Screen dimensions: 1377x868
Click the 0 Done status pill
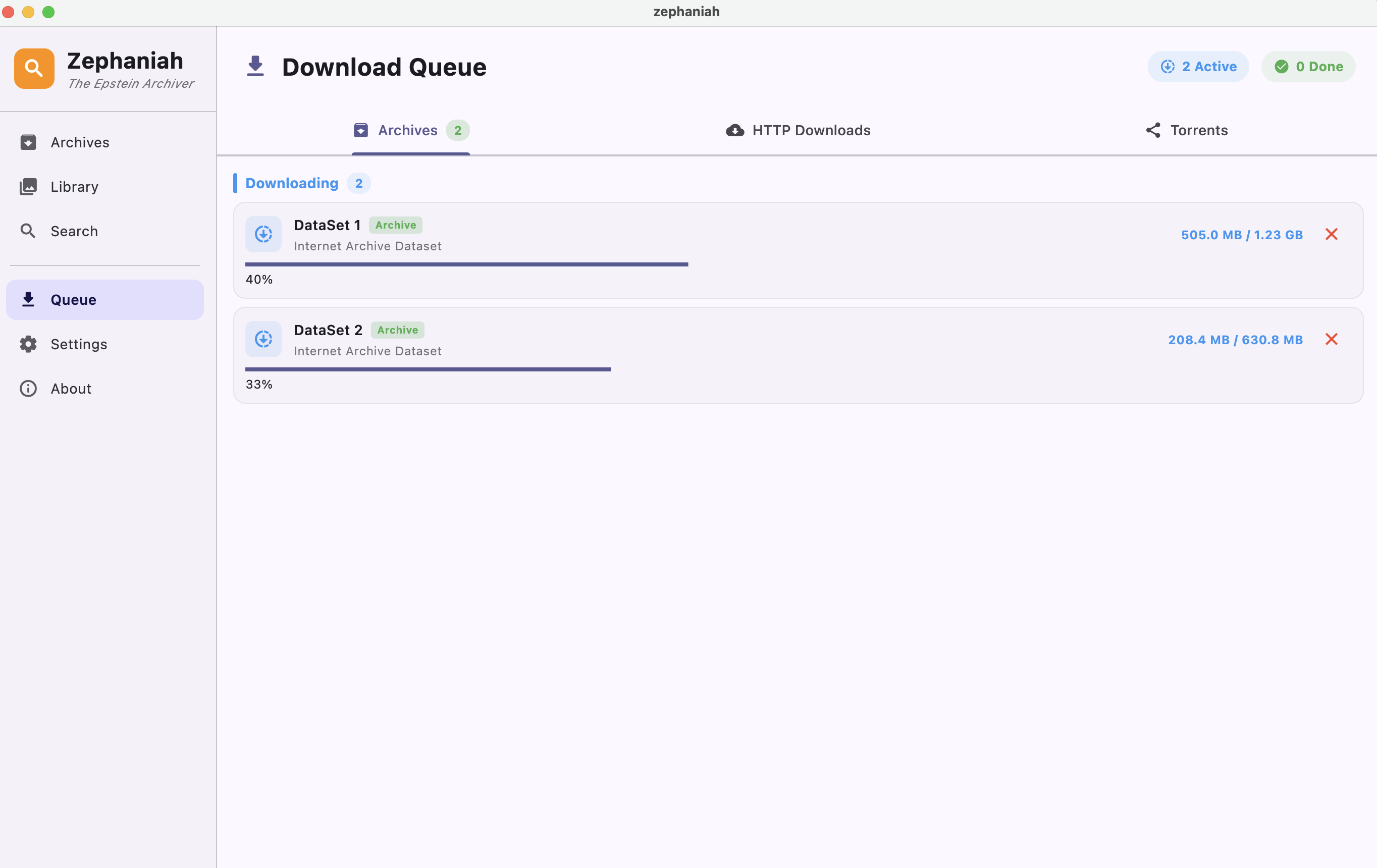1308,67
